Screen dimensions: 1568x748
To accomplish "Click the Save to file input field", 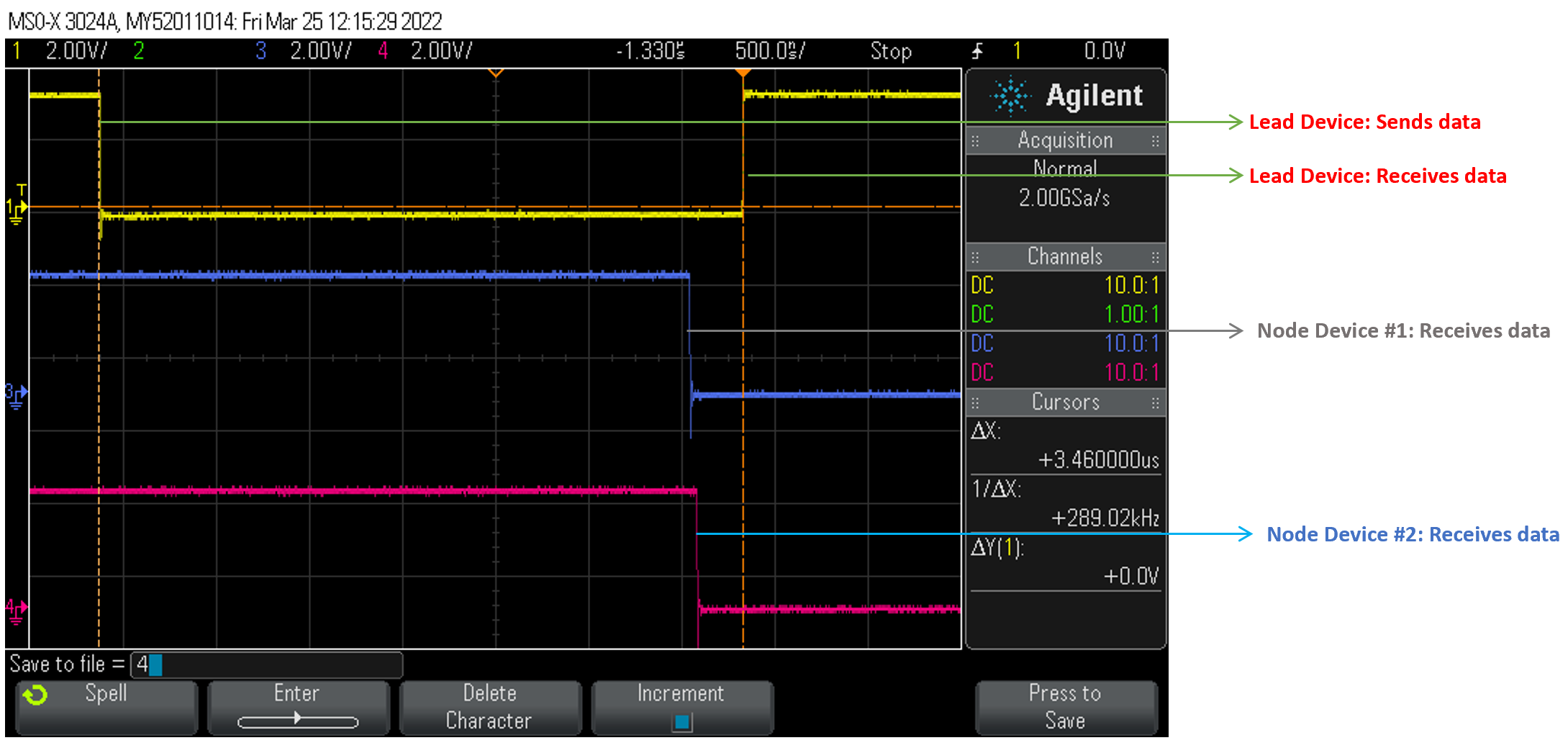I will (x=266, y=664).
